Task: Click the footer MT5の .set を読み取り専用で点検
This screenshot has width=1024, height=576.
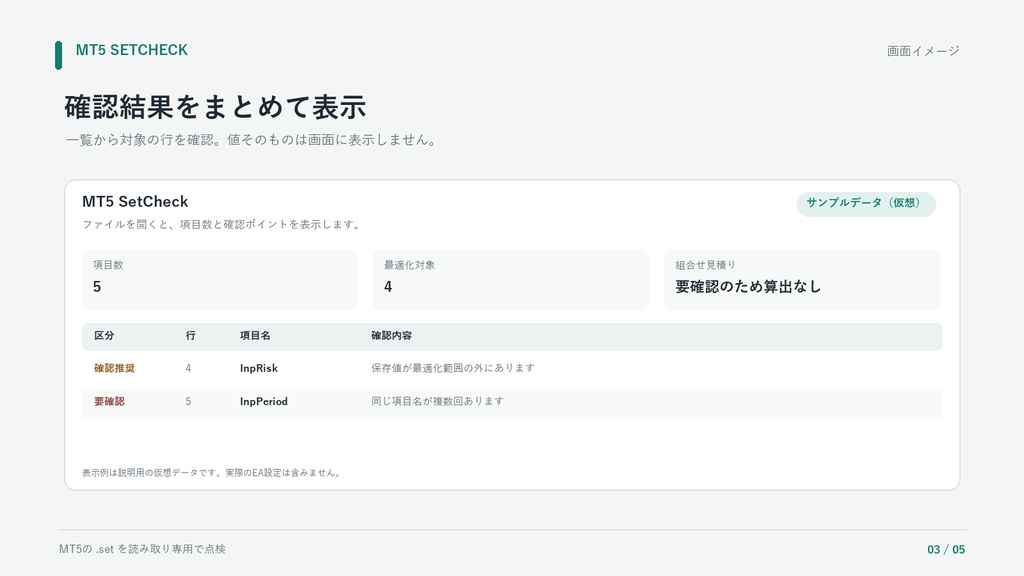Action: pyautogui.click(x=142, y=549)
